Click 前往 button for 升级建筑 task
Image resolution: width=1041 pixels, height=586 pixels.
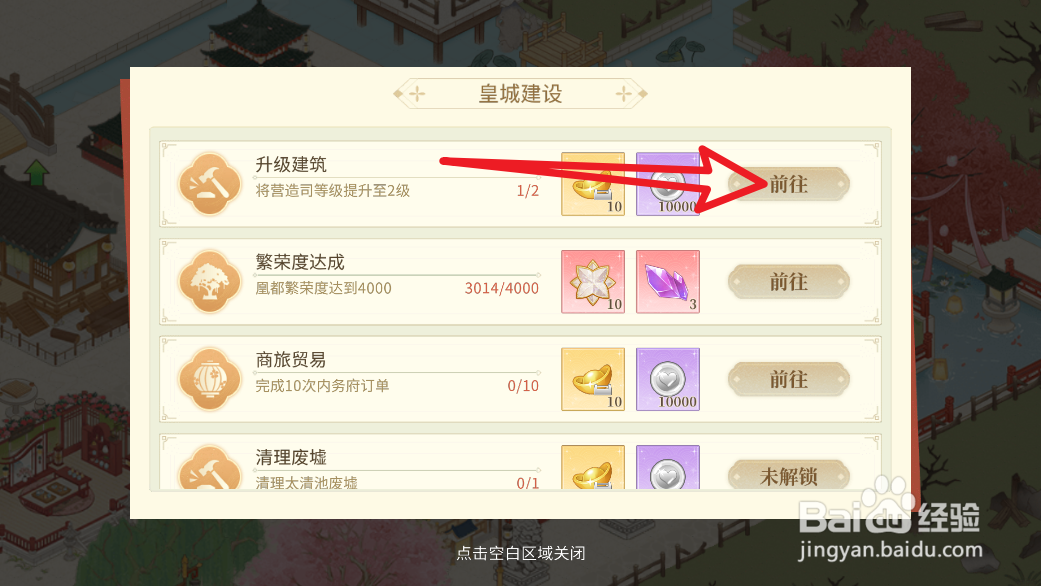789,184
